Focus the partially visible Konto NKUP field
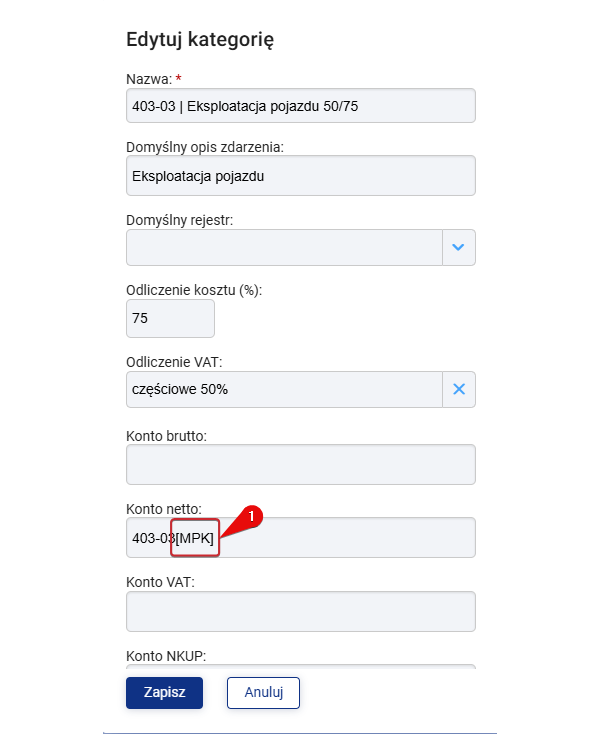This screenshot has height=734, width=600. (x=301, y=666)
